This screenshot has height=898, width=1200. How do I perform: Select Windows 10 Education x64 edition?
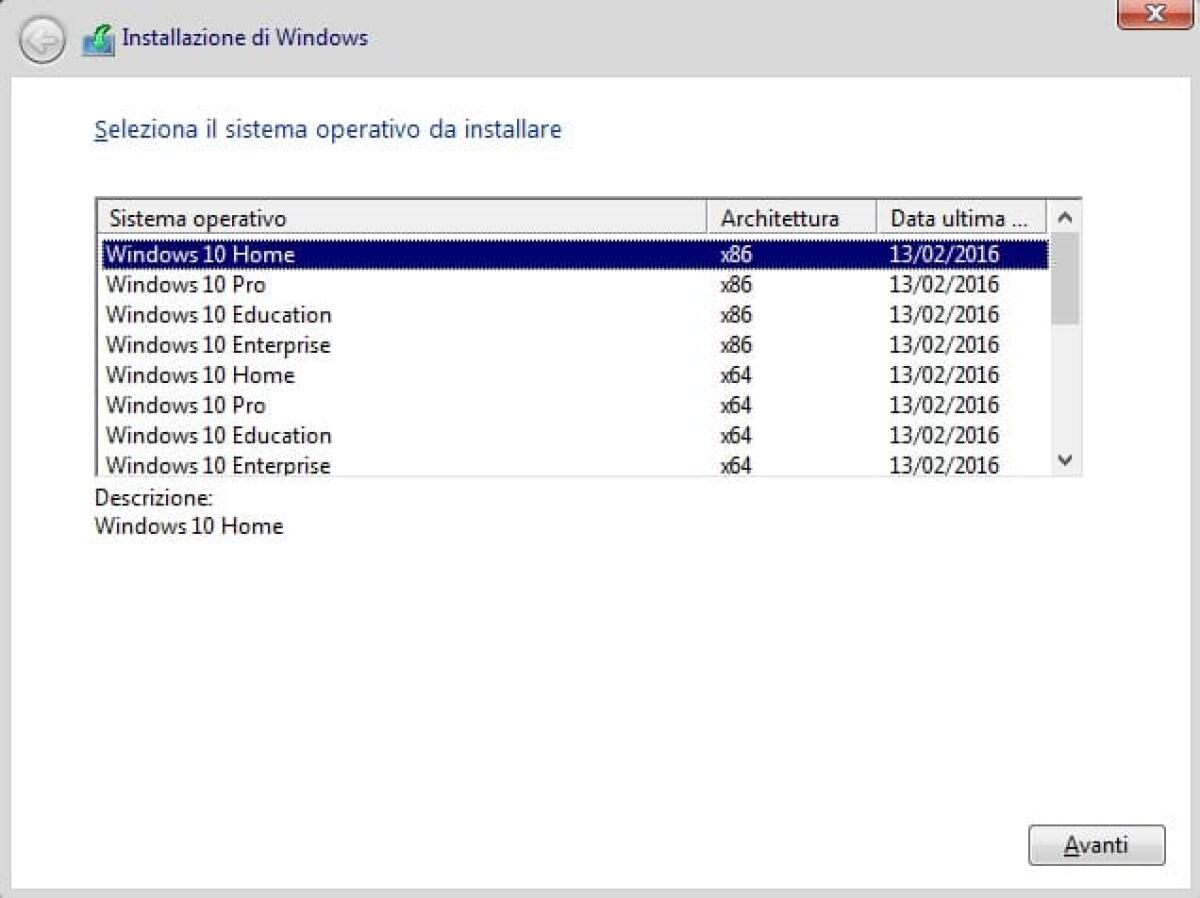(x=300, y=435)
